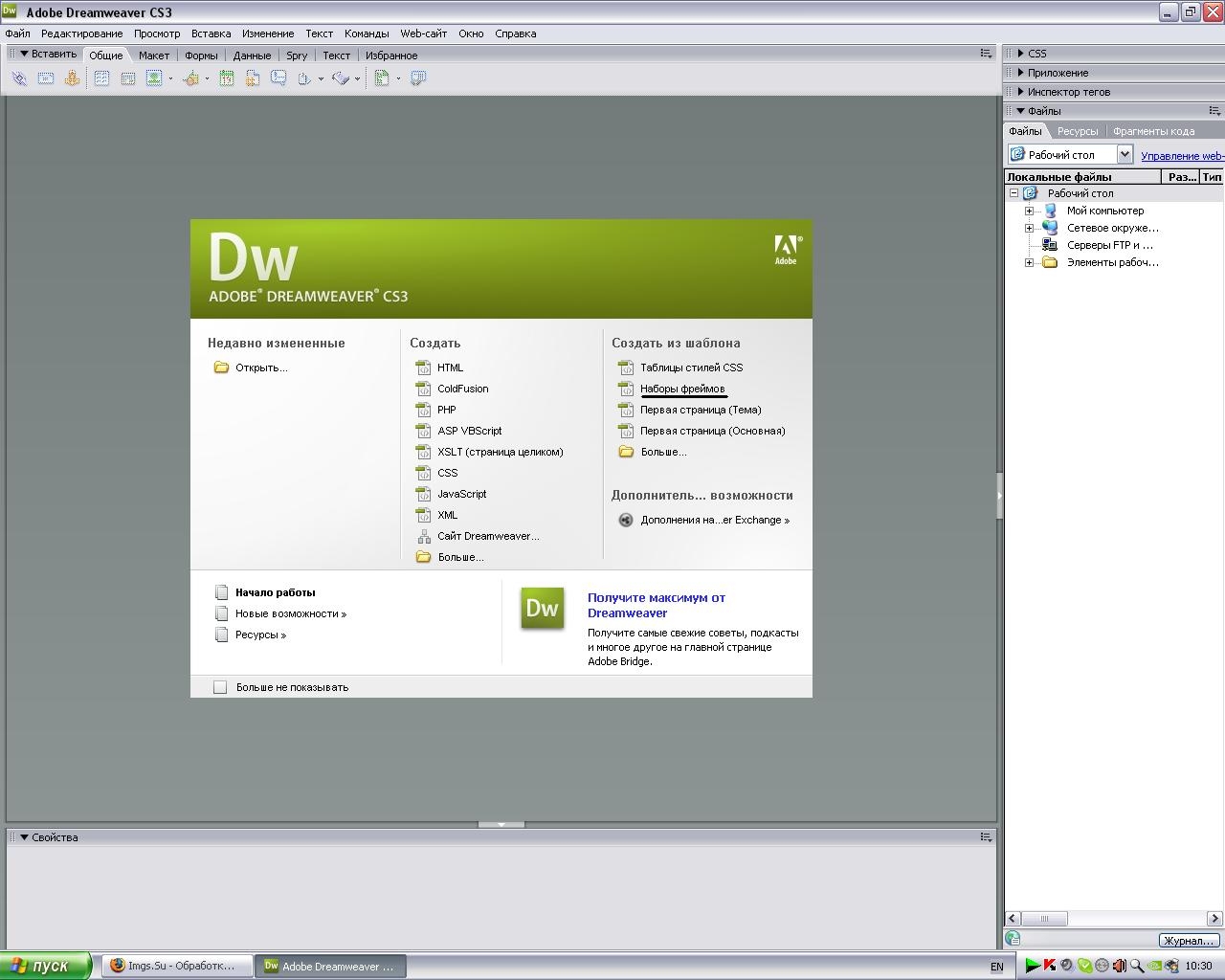The width and height of the screenshot is (1225, 980).
Task: Open the 'пуск' Start menu
Action: pos(45,966)
